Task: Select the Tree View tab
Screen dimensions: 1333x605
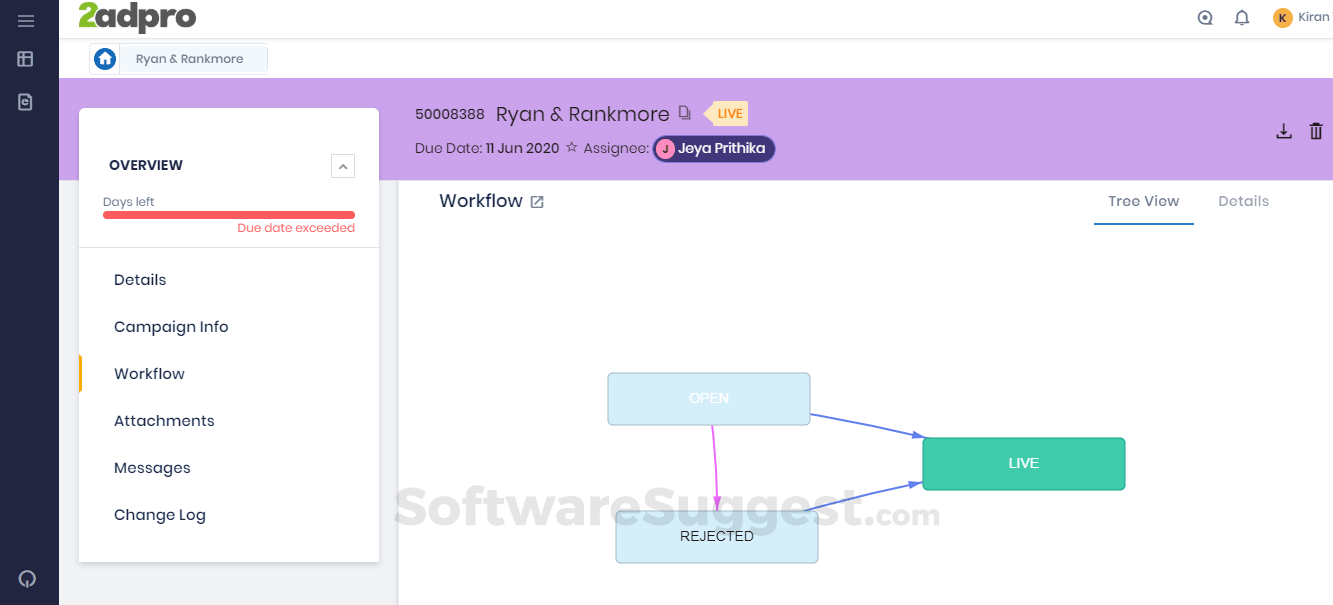Action: coord(1143,201)
